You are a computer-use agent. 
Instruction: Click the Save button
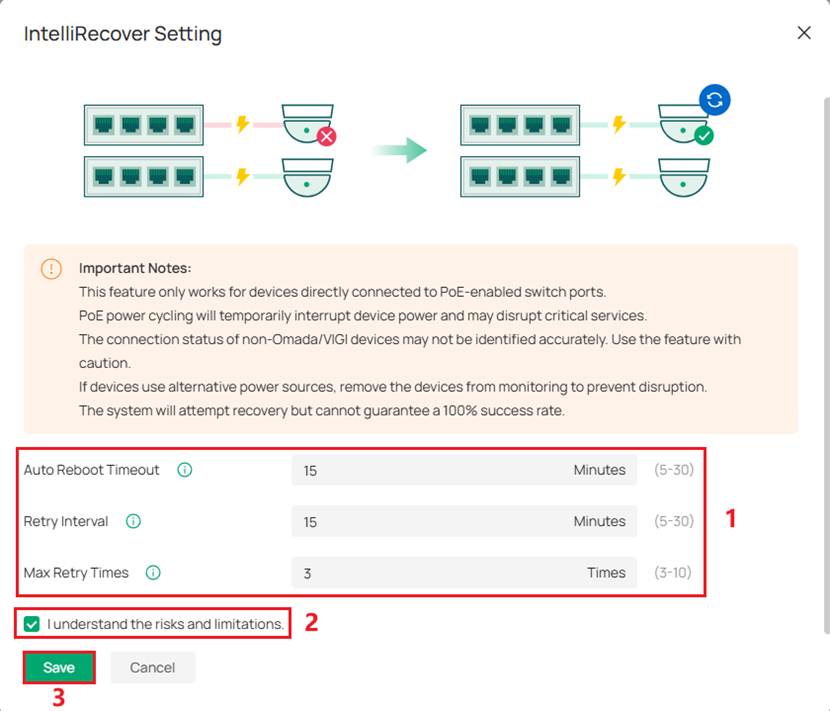click(59, 667)
